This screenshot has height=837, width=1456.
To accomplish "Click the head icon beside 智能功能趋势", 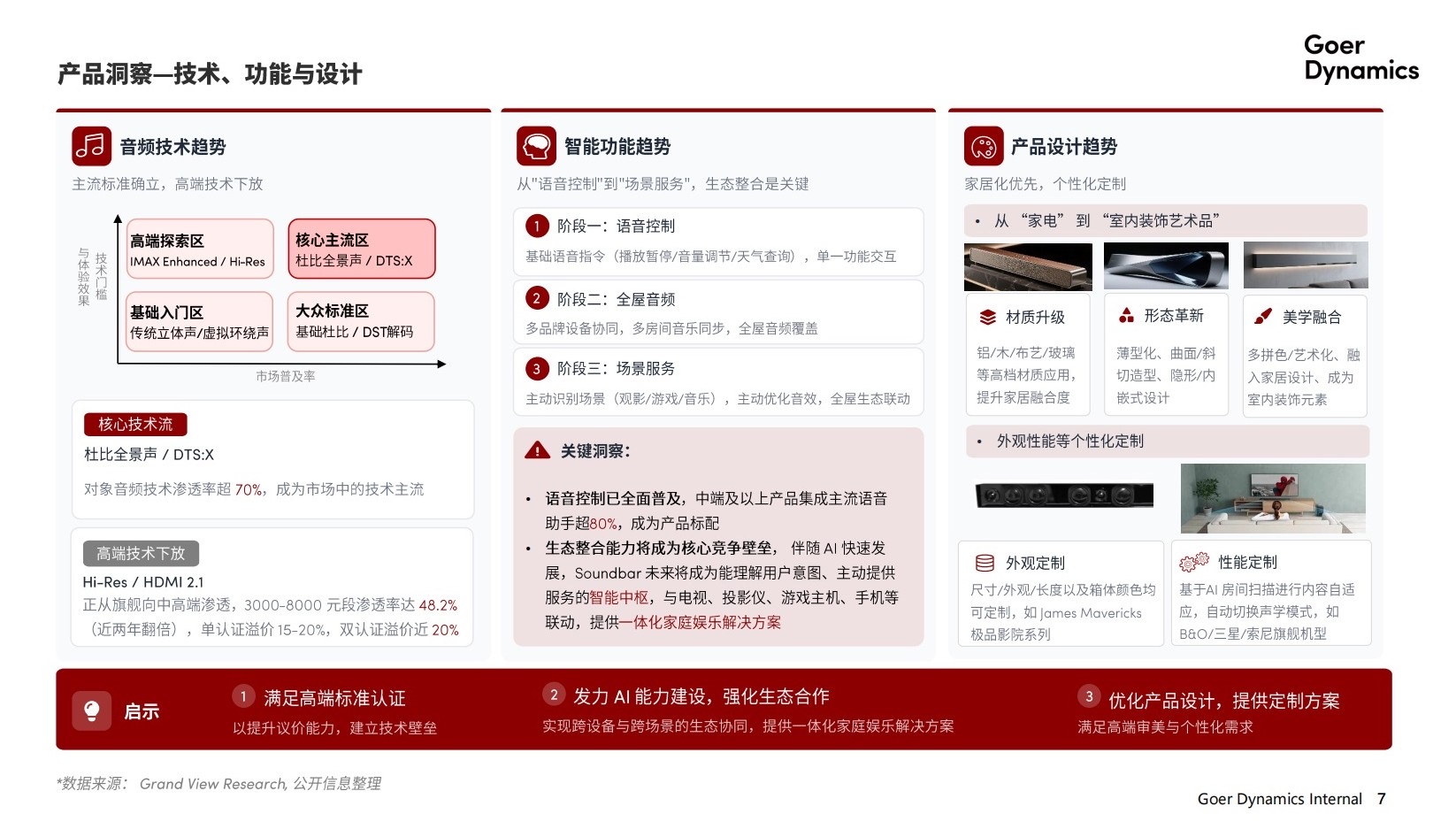I will pos(536,147).
